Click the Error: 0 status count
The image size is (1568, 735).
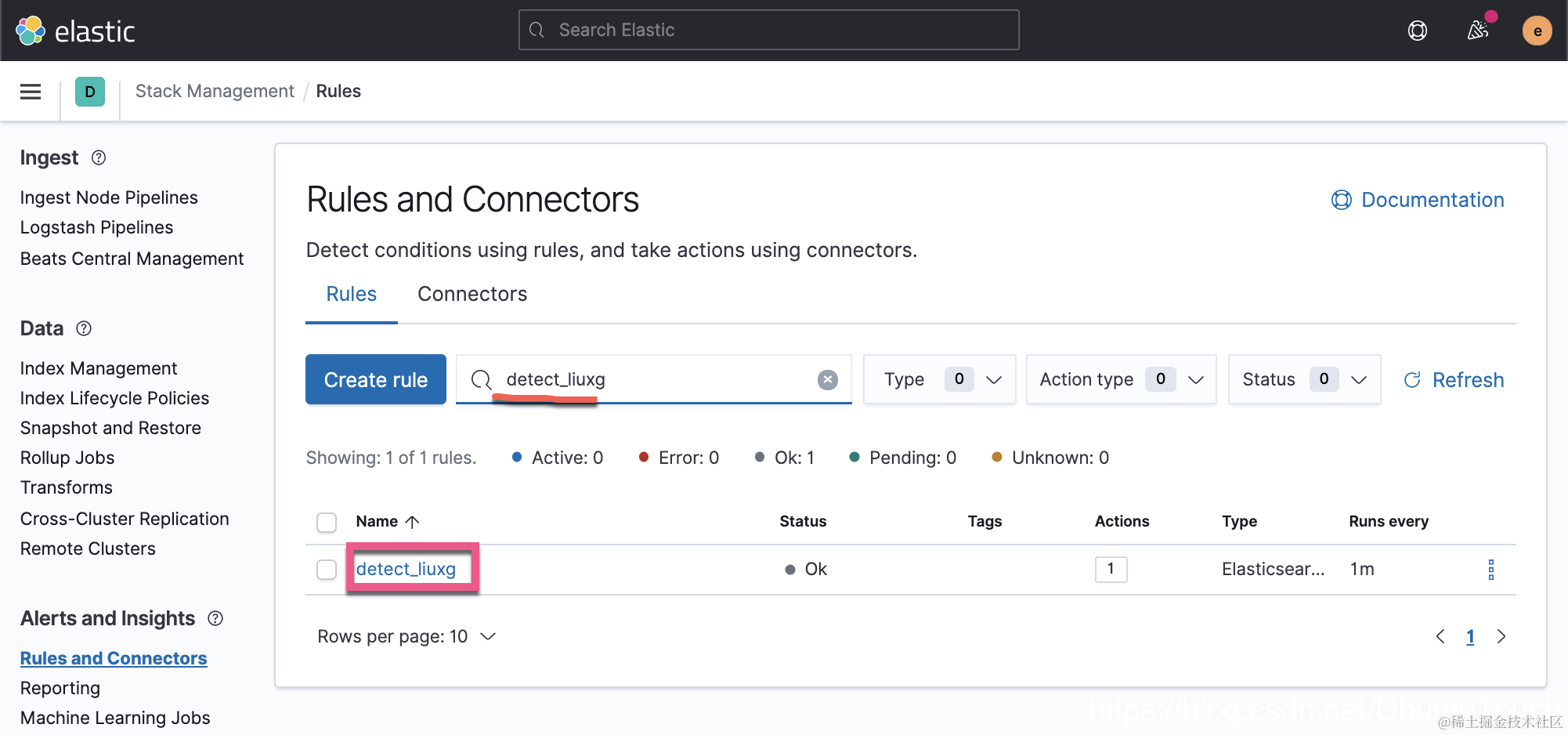679,458
